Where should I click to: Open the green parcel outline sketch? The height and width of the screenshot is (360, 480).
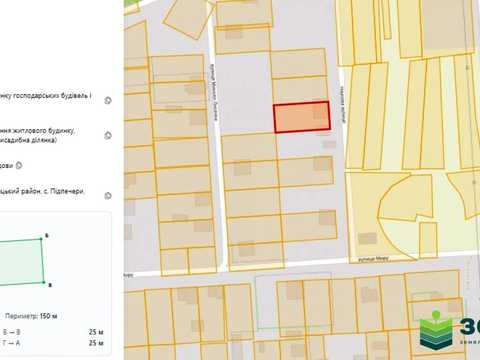coord(22,262)
